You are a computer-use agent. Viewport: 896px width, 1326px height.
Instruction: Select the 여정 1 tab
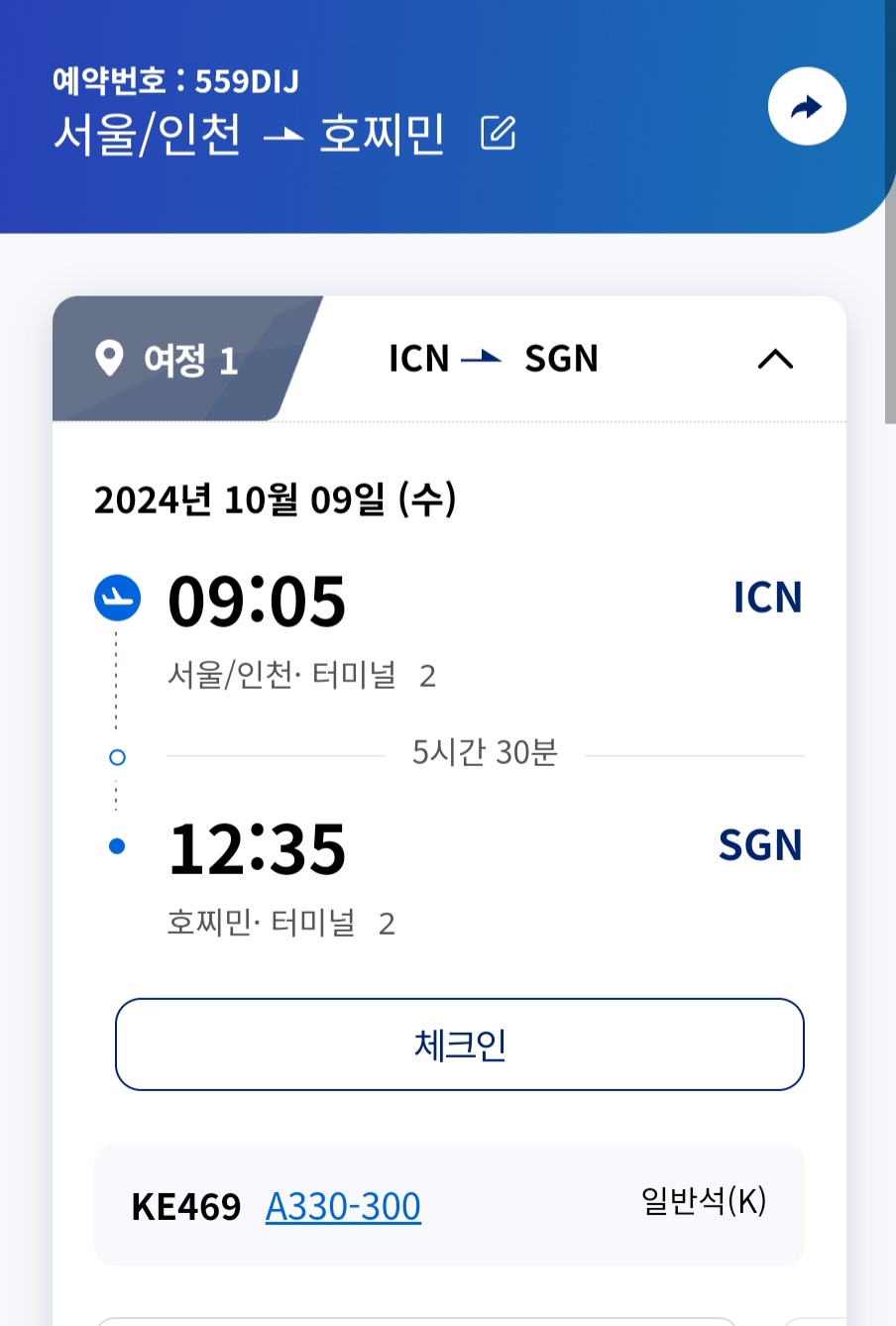[178, 359]
